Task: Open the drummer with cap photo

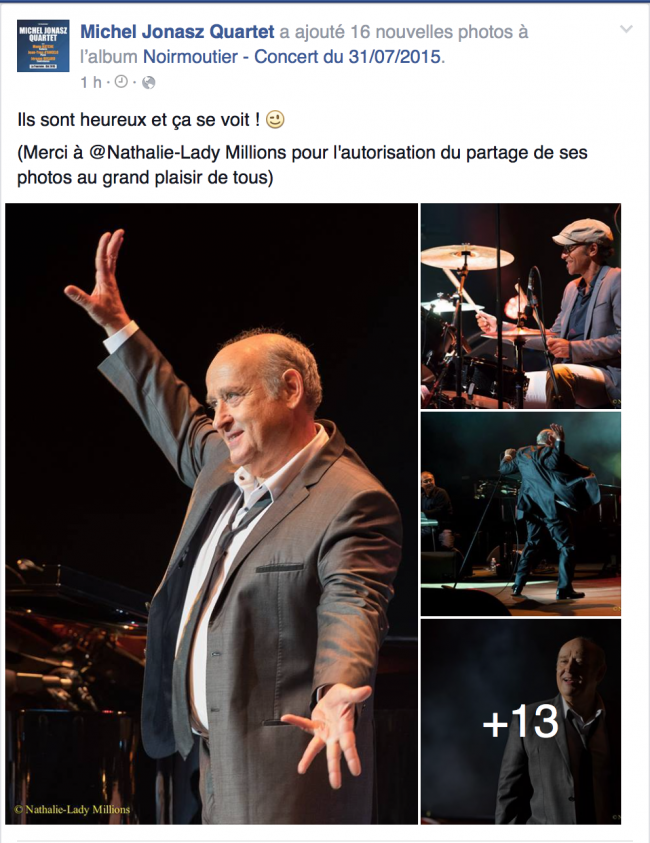Action: click(x=520, y=305)
